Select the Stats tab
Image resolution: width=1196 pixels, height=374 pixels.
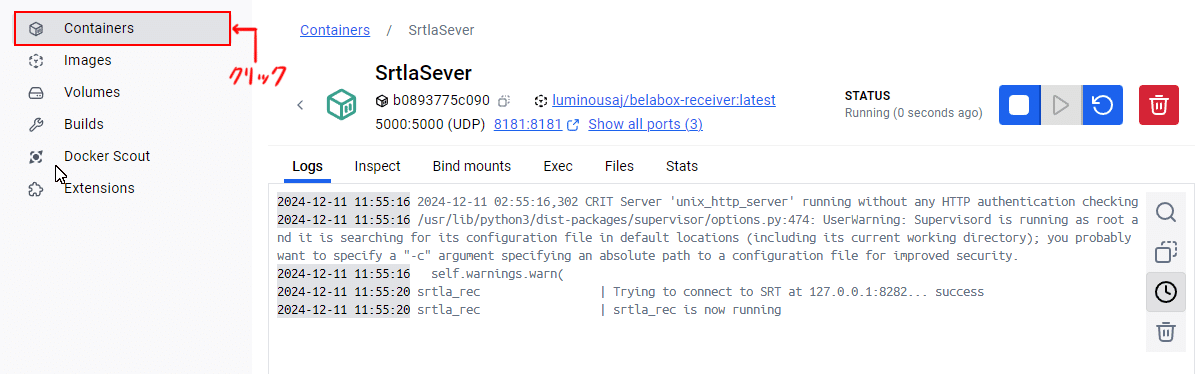click(x=682, y=166)
